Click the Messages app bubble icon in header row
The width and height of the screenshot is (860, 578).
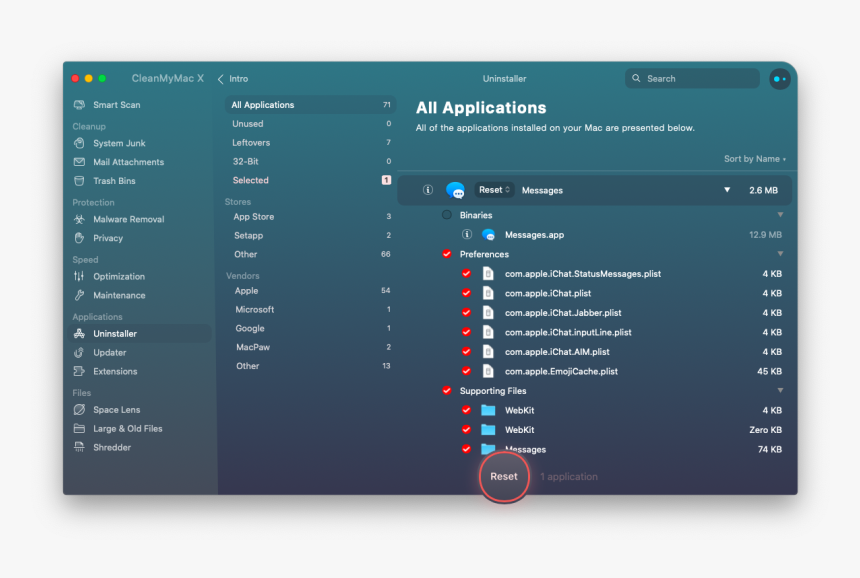click(455, 190)
